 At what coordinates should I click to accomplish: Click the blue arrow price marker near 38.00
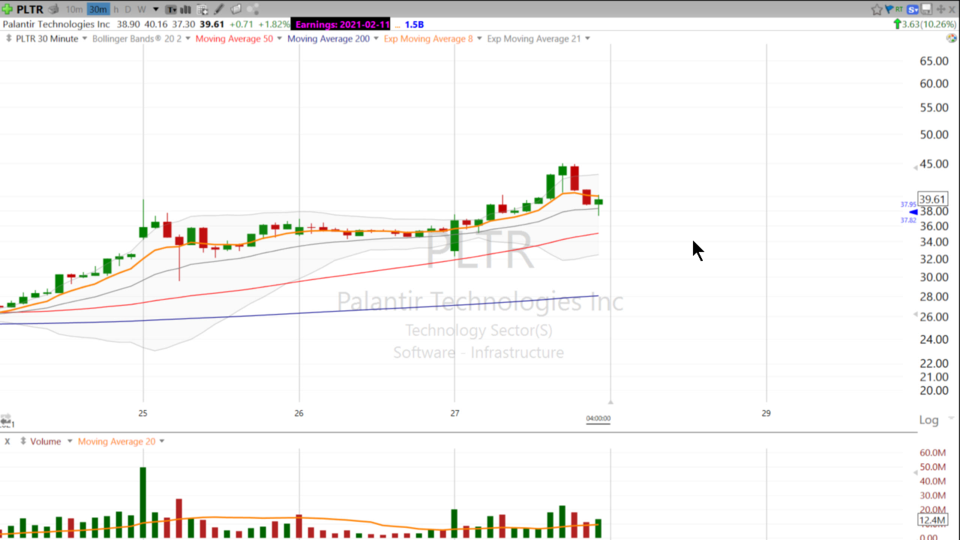click(913, 212)
